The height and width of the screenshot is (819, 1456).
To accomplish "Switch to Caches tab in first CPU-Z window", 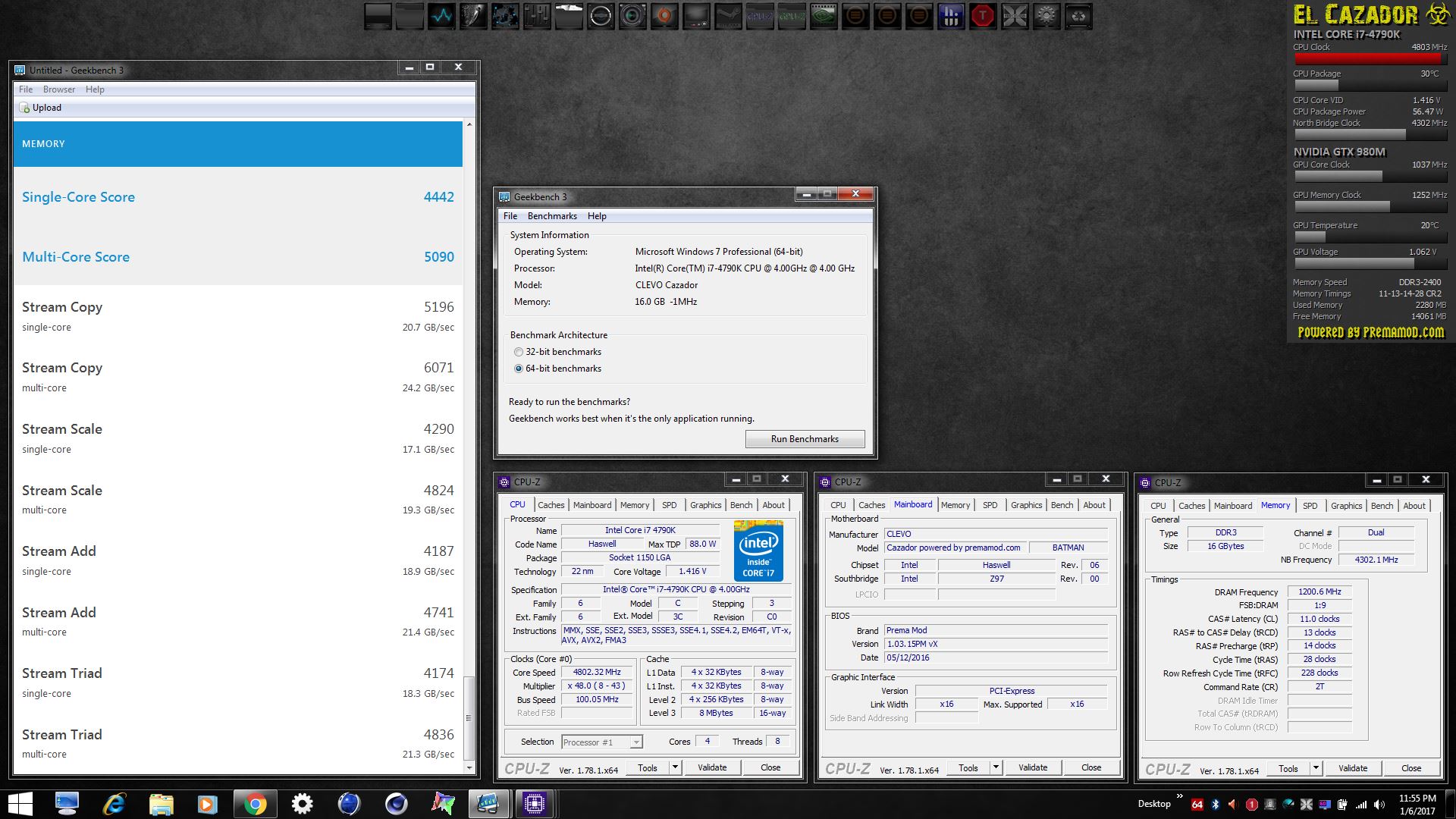I will pos(551,505).
